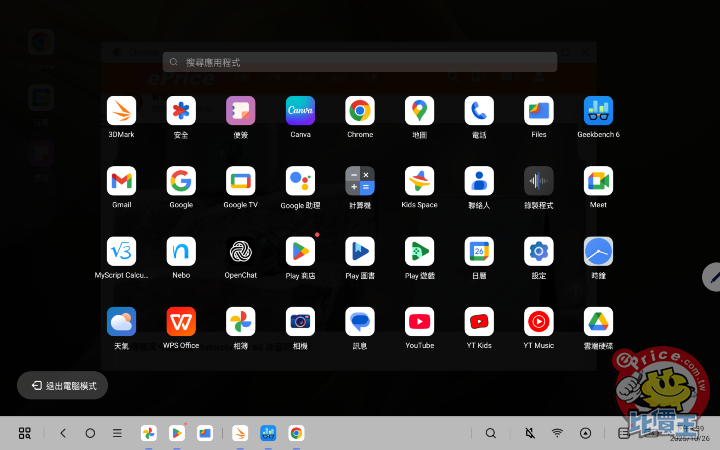
Task: Launch the Canva app
Action: coord(300,111)
